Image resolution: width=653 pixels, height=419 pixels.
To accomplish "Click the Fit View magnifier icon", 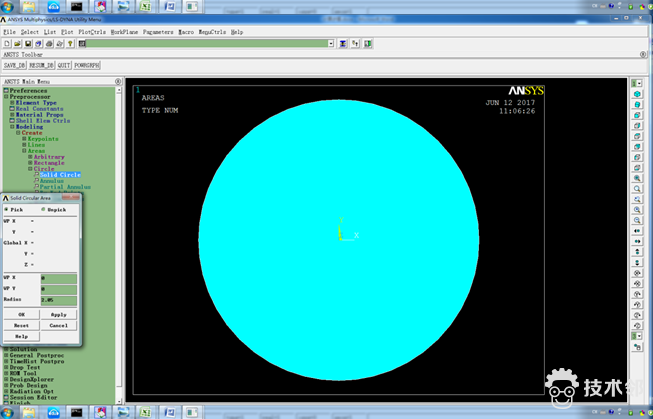I will point(637,178).
